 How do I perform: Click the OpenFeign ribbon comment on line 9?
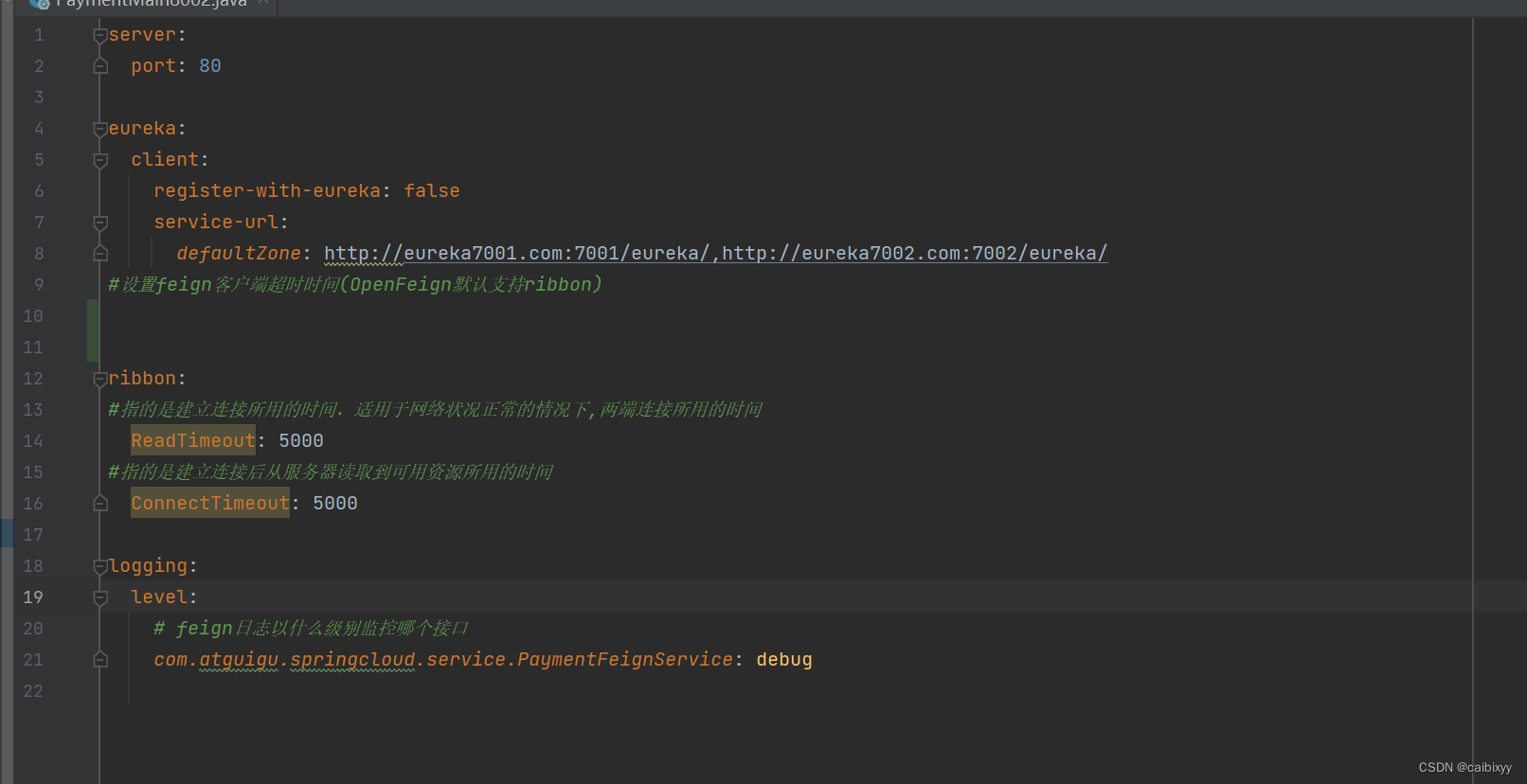(355, 285)
